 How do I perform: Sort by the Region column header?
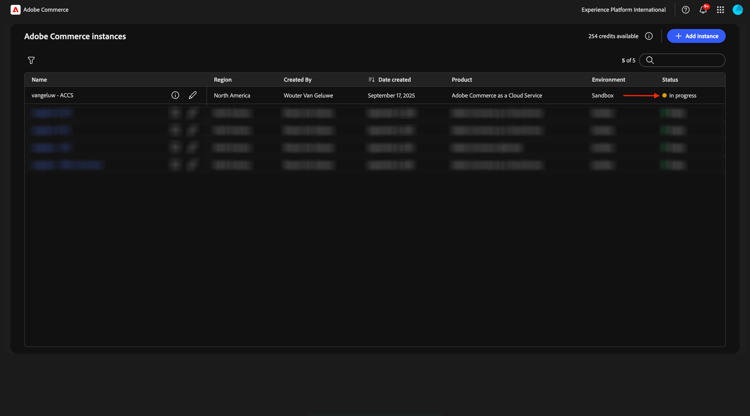(222, 80)
